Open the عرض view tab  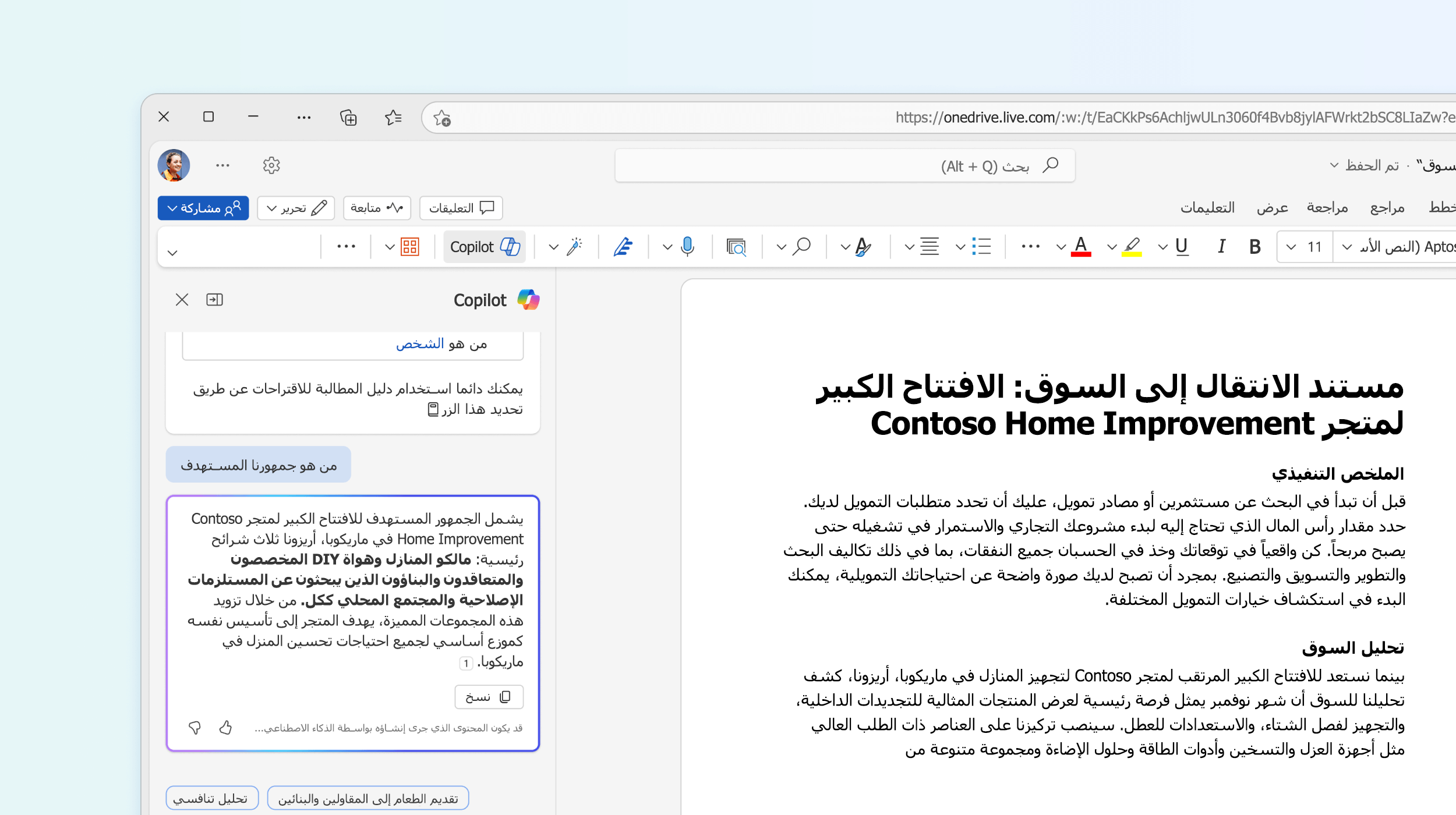[1272, 208]
